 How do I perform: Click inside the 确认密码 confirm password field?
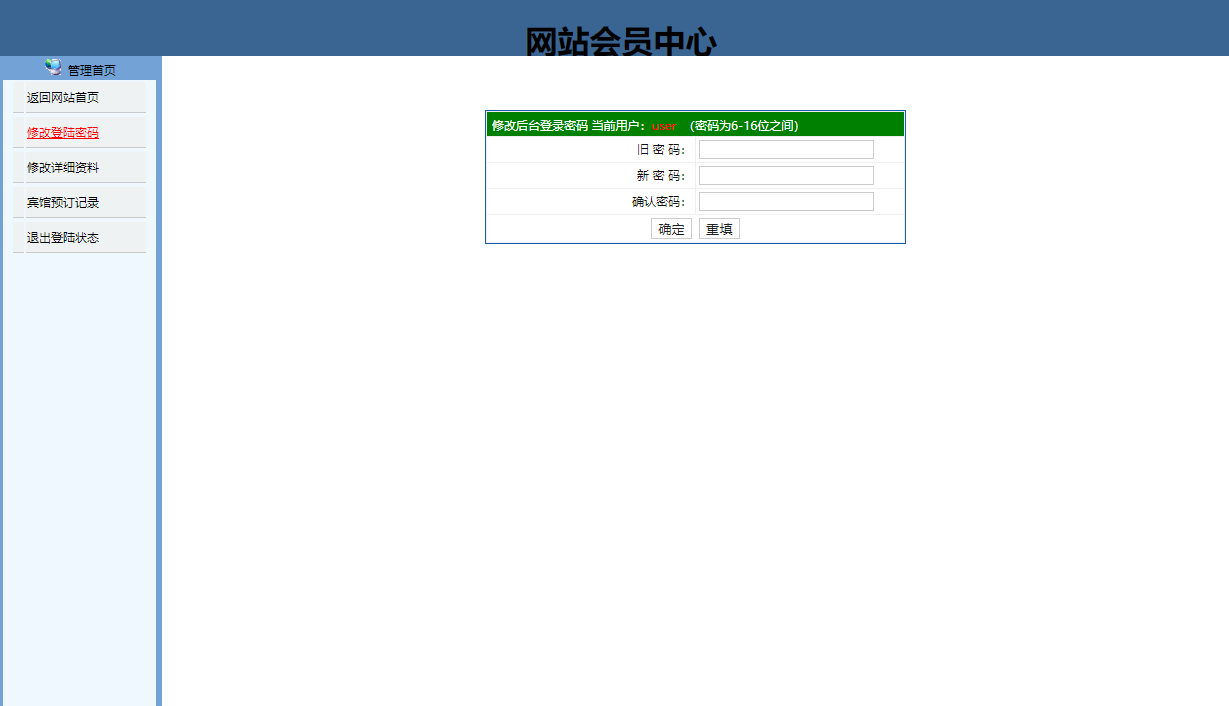785,200
